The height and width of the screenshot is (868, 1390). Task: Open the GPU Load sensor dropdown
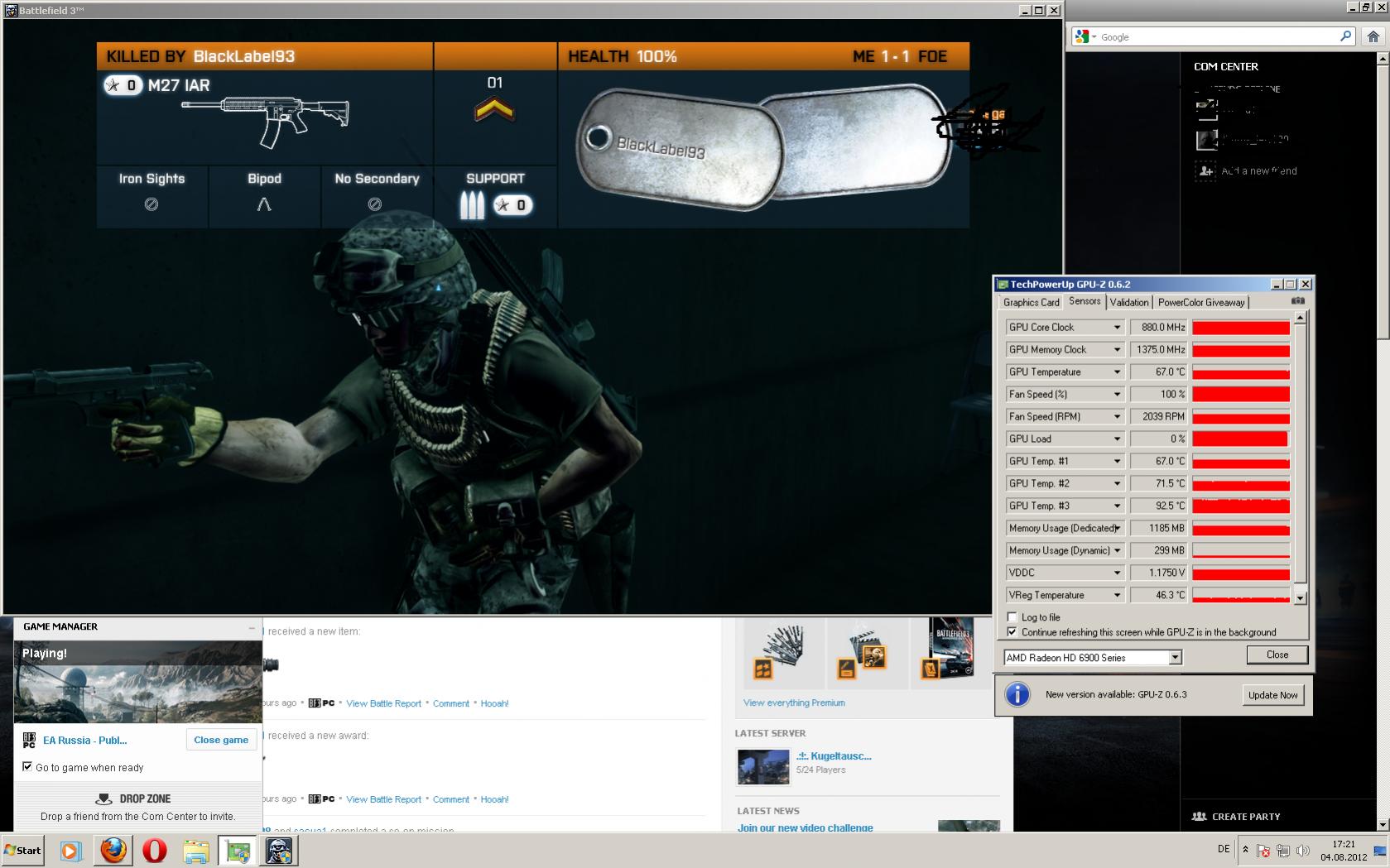coord(1117,439)
